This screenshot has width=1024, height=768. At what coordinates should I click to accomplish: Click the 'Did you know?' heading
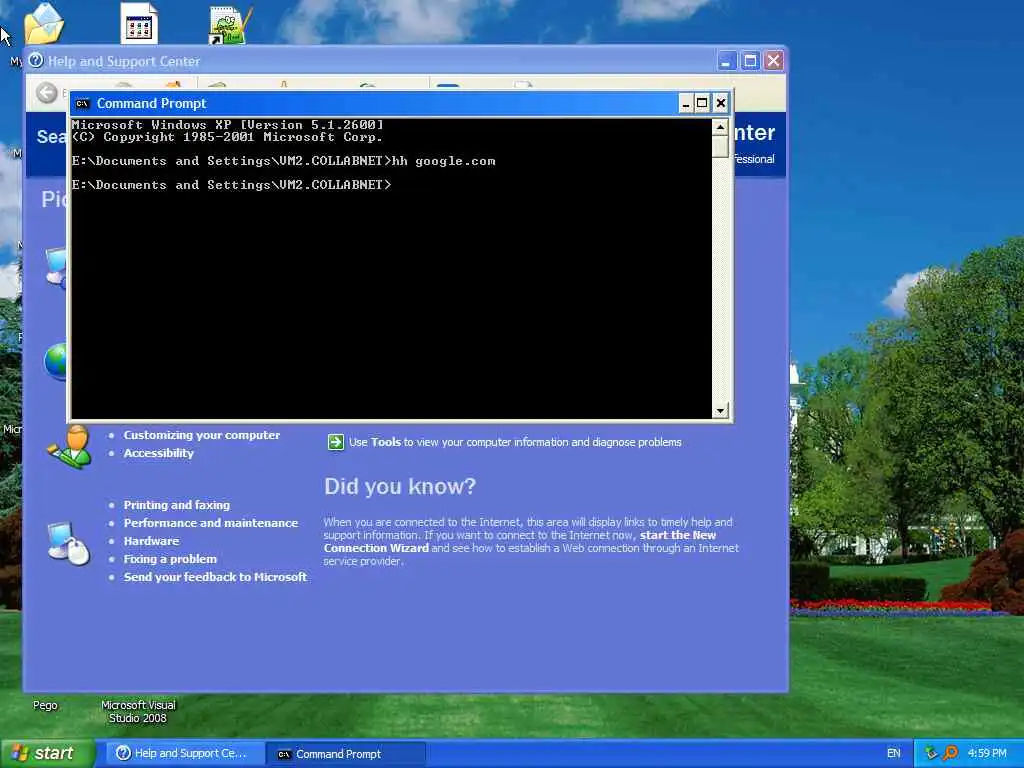coord(400,487)
